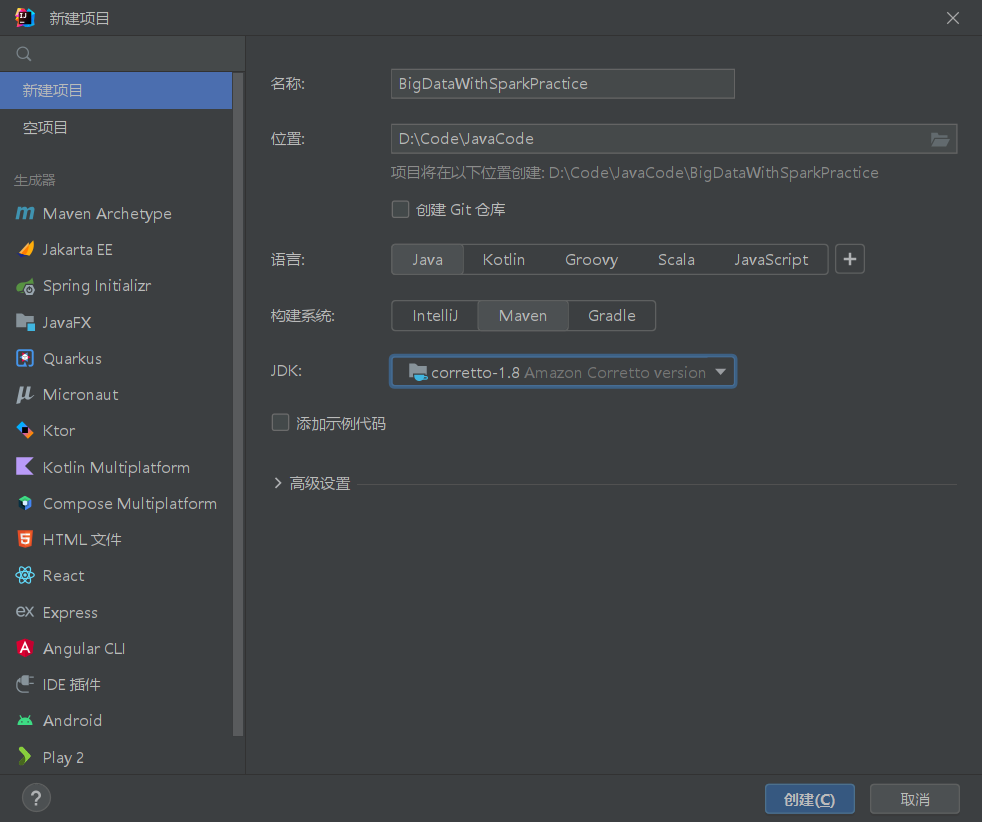Add another language with plus button
This screenshot has width=982, height=822.
tap(850, 260)
